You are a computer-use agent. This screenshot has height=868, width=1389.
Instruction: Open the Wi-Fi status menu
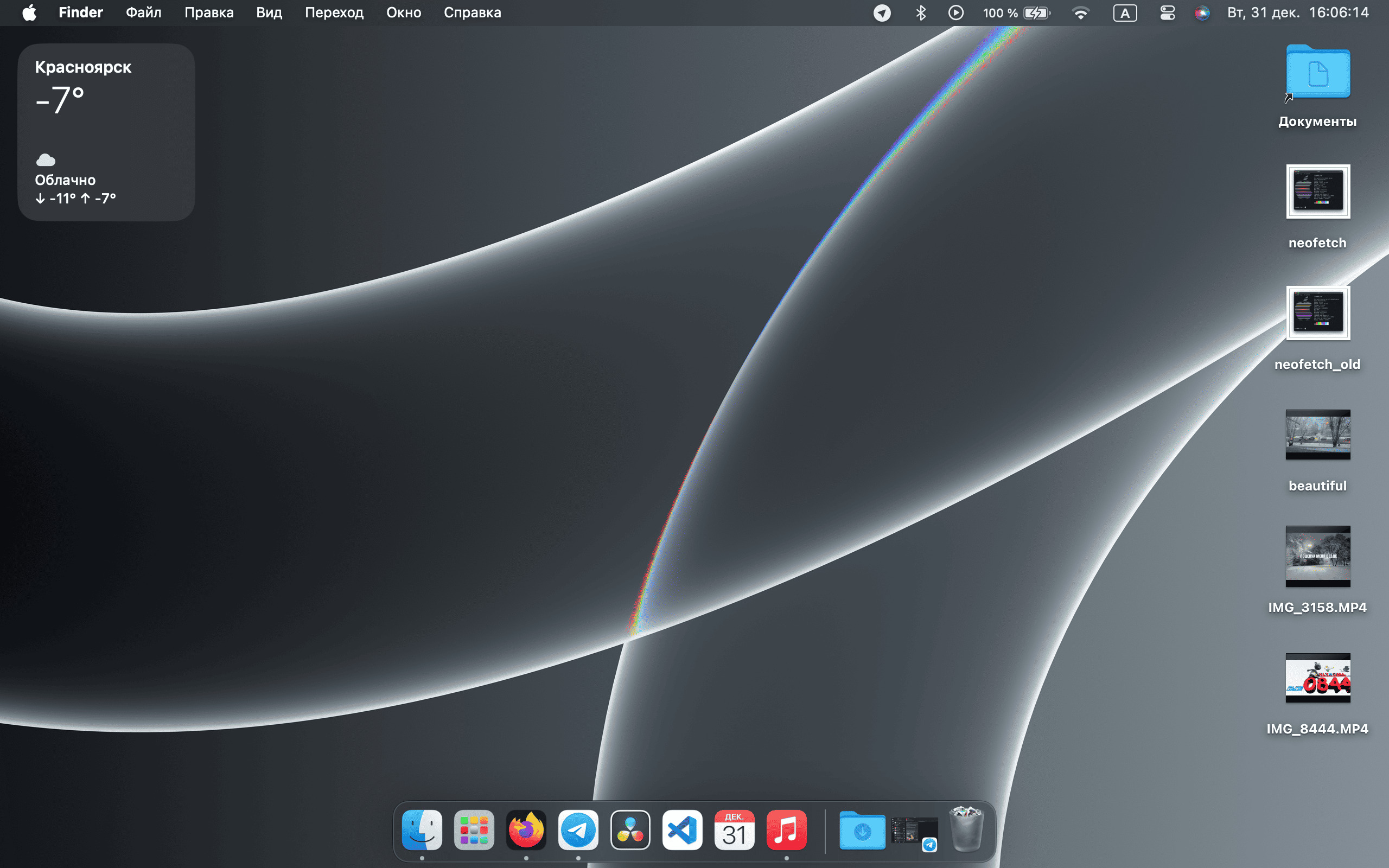pyautogui.click(x=1080, y=12)
